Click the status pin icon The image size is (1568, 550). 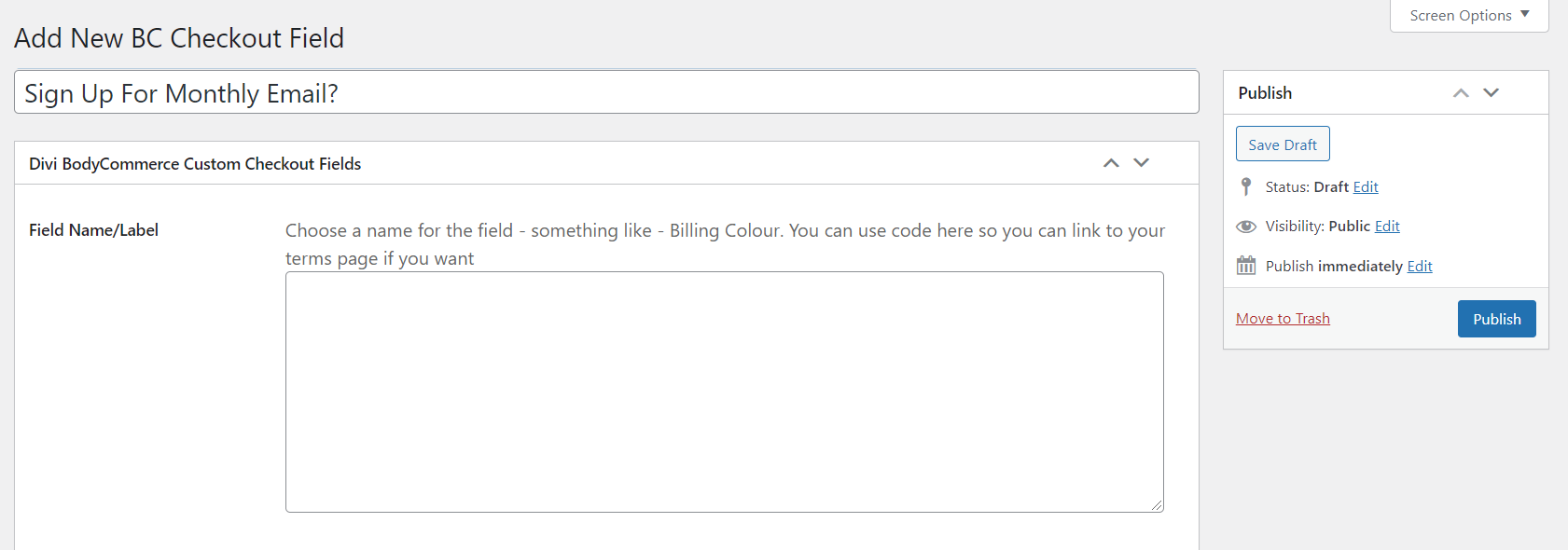coord(1246,186)
